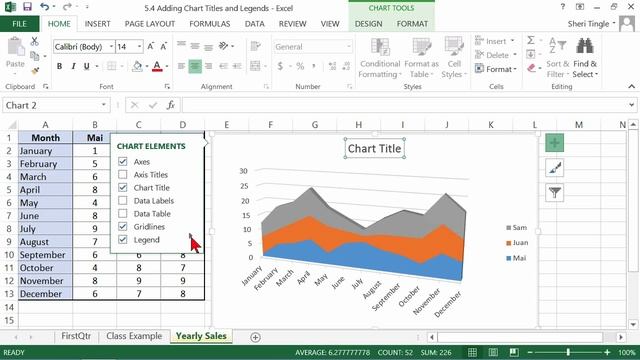This screenshot has width=640, height=360.
Task: Add new sheet with plus icon
Action: [x=256, y=337]
